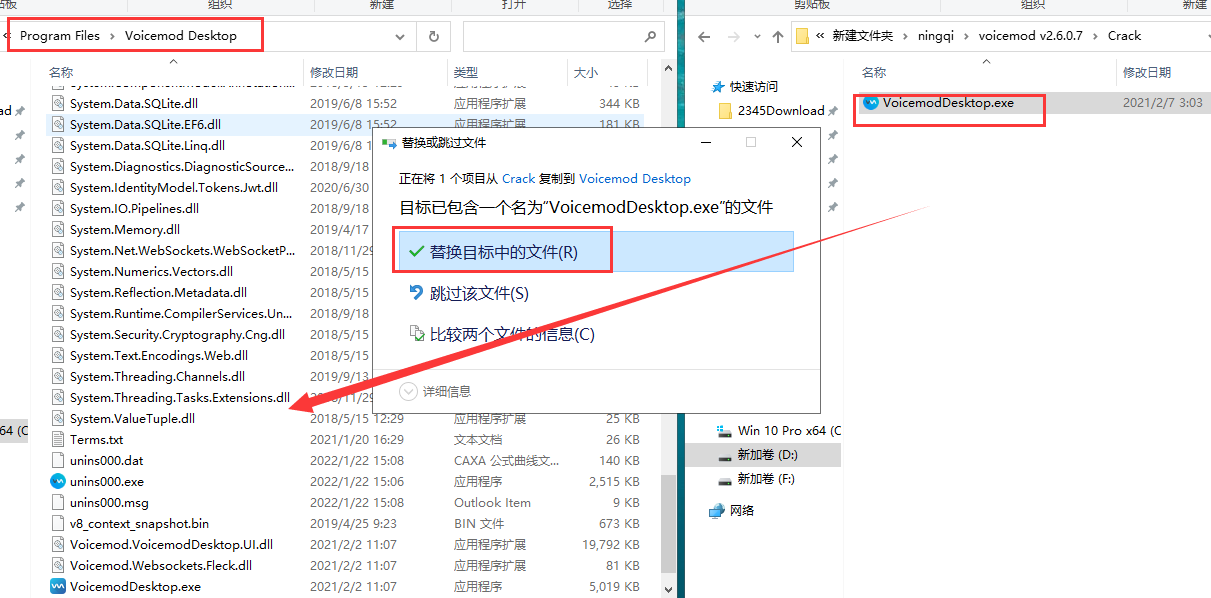Click the search magnifier icon in the left window

click(x=651, y=36)
